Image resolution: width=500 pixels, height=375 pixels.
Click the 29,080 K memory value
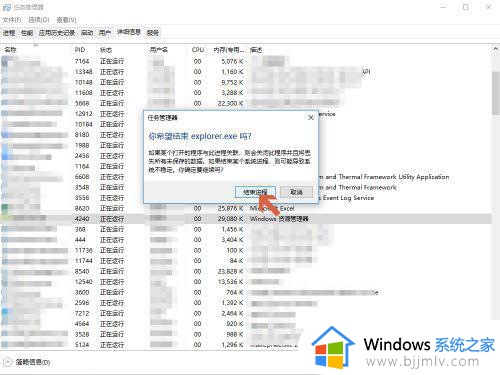point(231,219)
